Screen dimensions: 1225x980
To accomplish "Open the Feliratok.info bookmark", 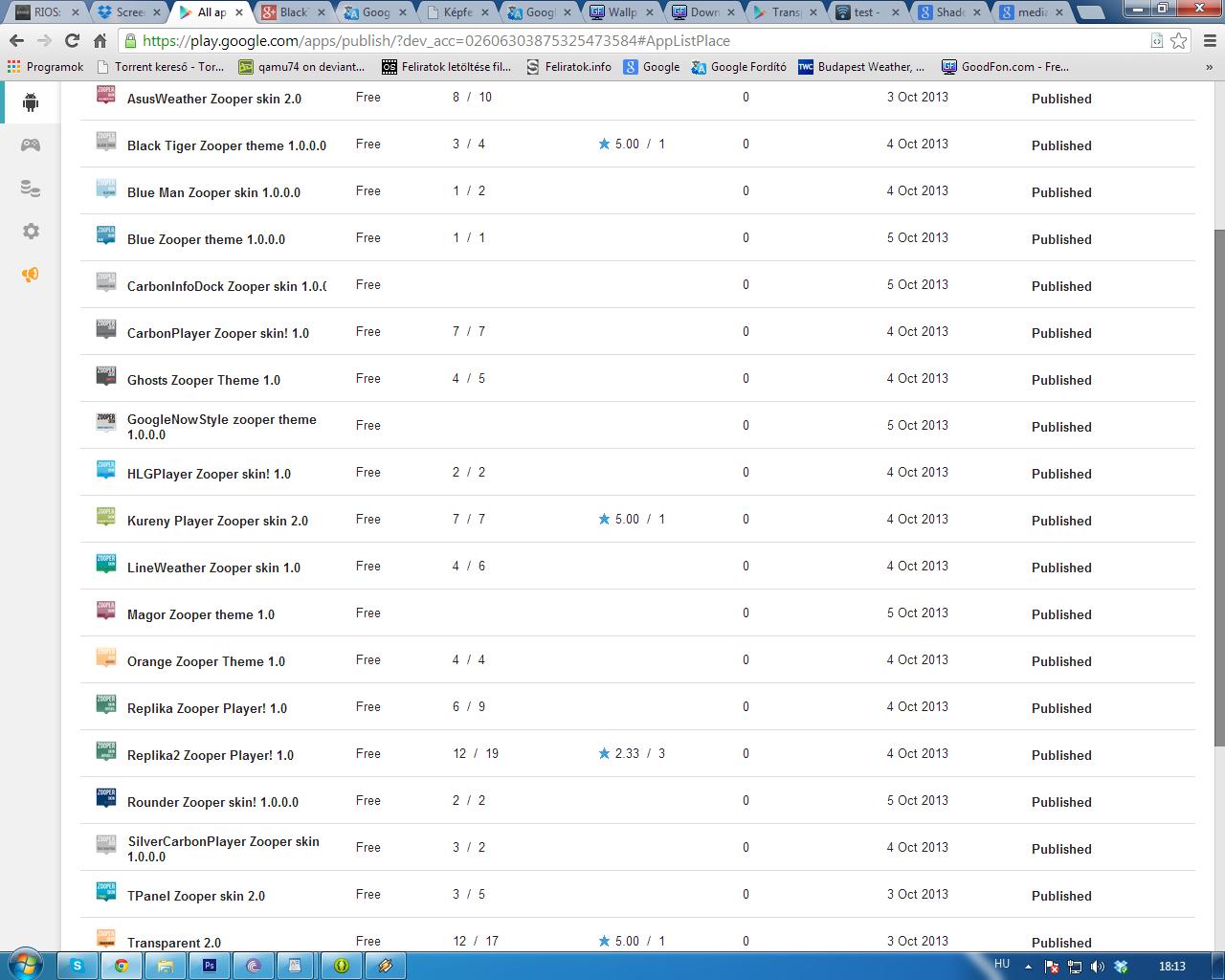I will (x=569, y=67).
